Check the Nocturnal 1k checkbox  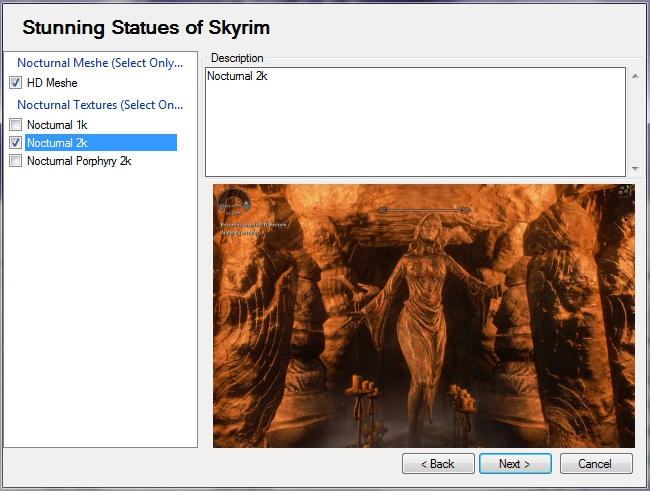15,124
